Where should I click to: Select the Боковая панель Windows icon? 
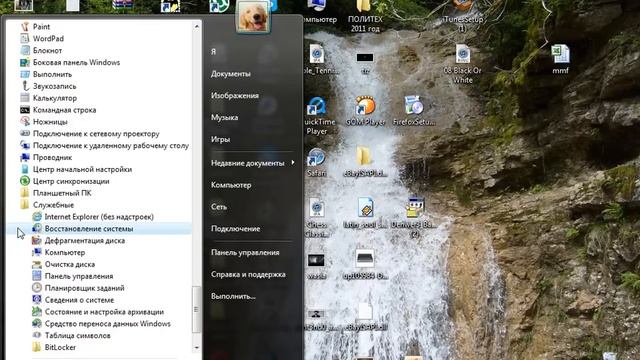tap(25, 62)
